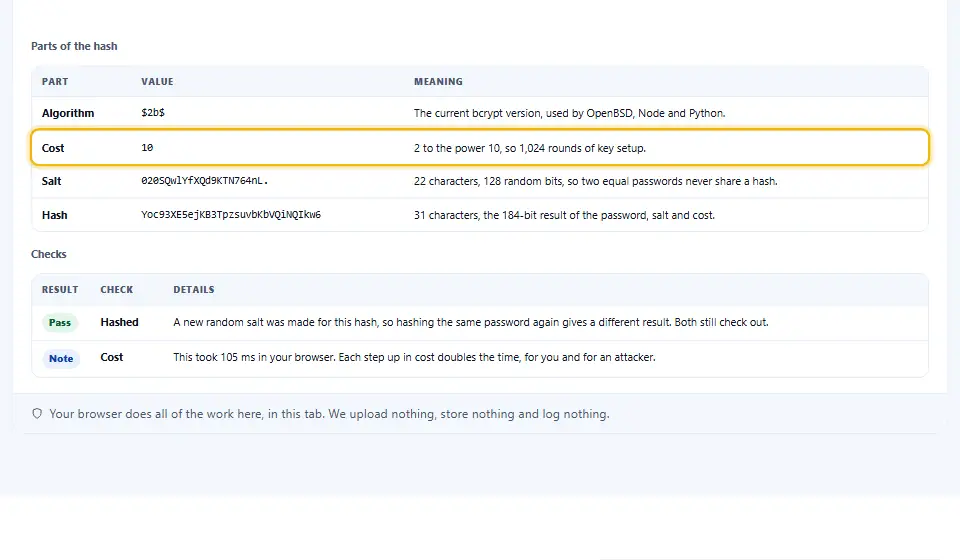Image resolution: width=960 pixels, height=560 pixels.
Task: Click the 'This took 105 ms' detail text
Action: click(x=414, y=357)
